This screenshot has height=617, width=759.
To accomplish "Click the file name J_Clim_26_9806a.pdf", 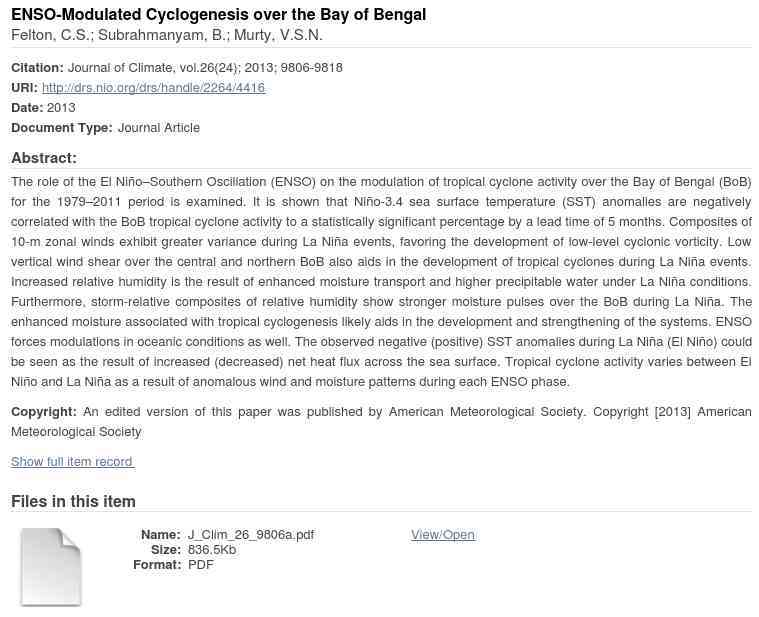I will pos(251,535).
